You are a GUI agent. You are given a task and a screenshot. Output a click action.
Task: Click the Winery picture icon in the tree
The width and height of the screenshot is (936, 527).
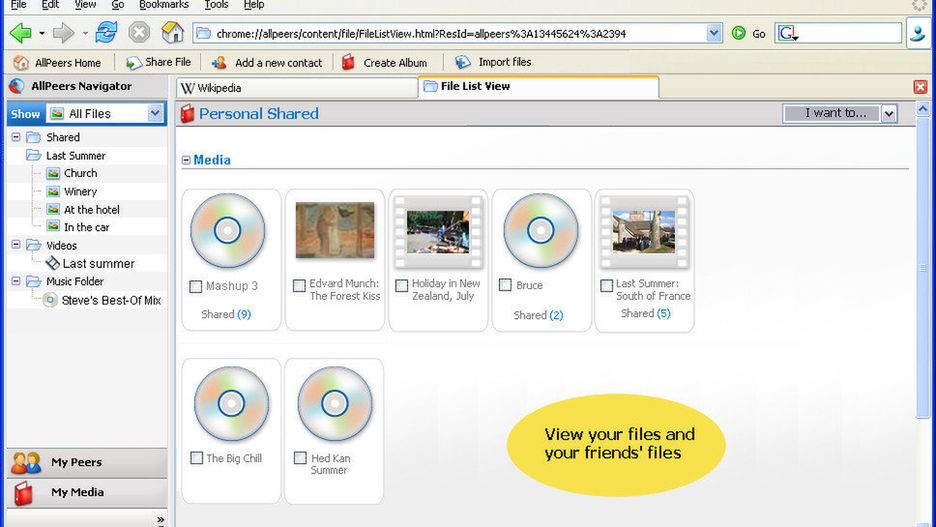pyautogui.click(x=53, y=192)
